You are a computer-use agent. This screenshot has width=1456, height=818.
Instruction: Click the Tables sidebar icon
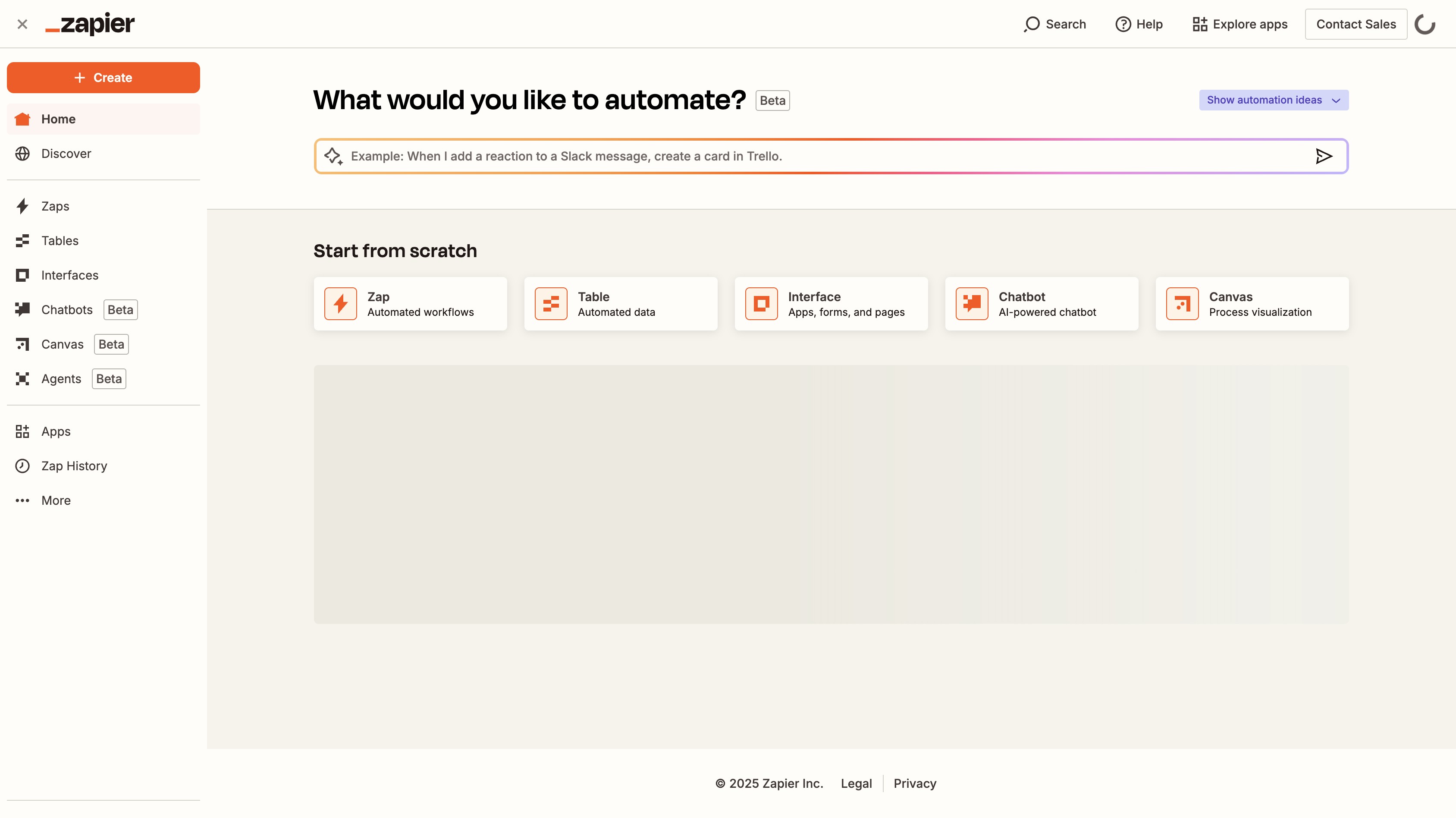click(22, 240)
